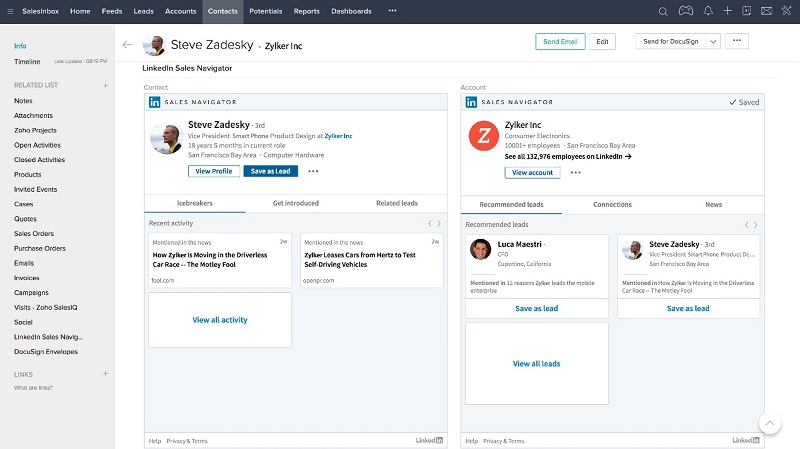
Task: Go back using the left arrow
Action: (x=127, y=44)
